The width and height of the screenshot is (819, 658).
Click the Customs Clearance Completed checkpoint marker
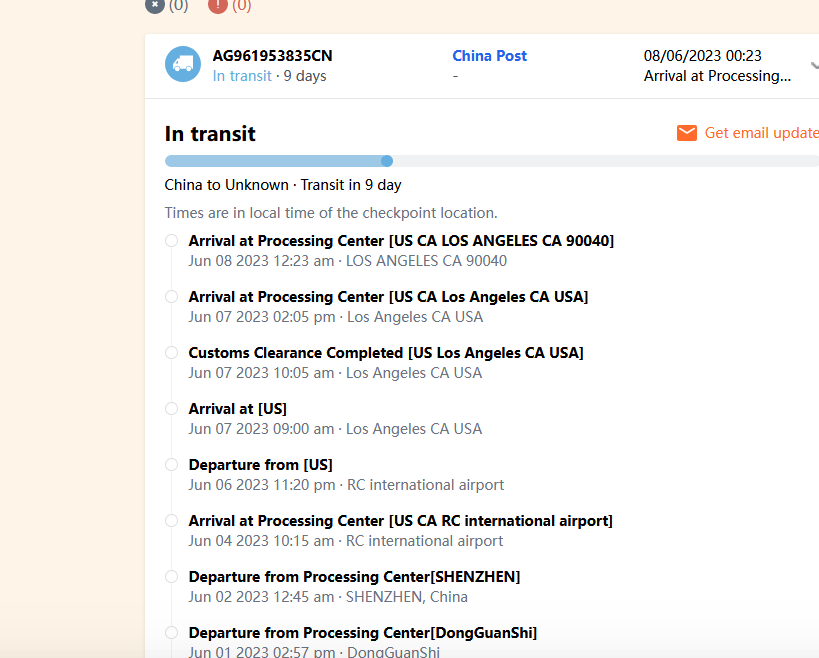(x=171, y=353)
